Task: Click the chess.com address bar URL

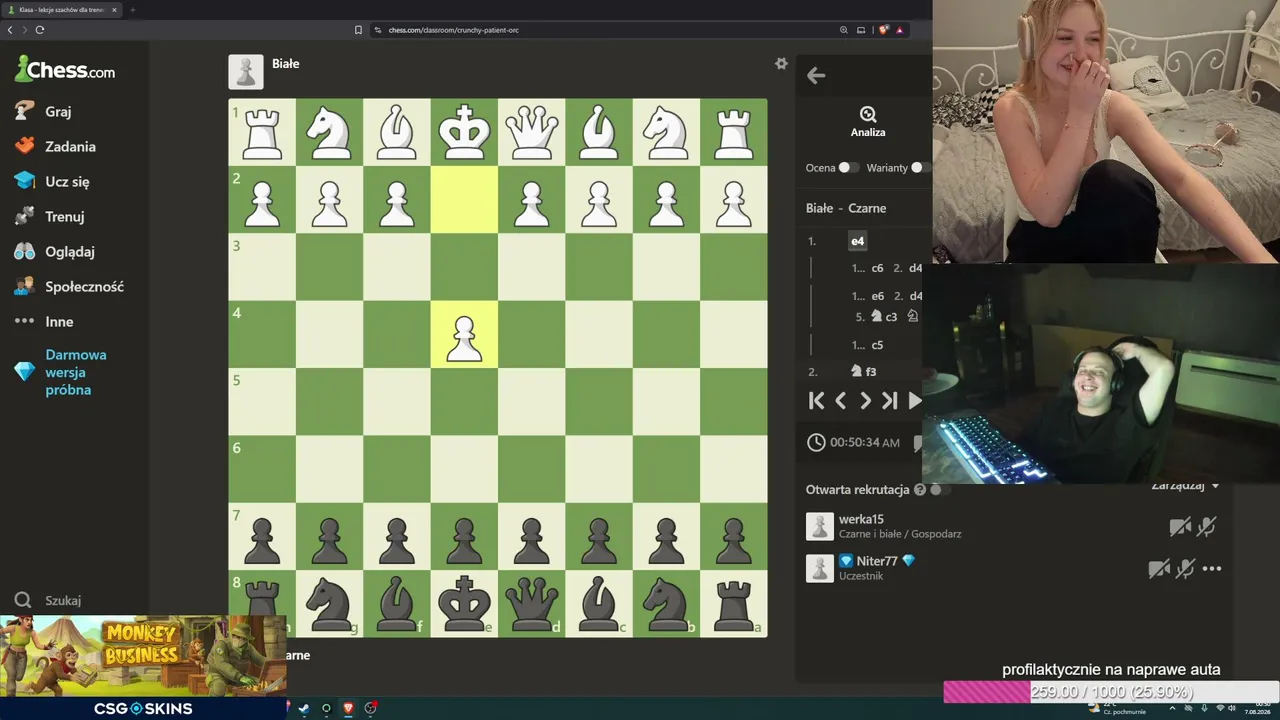Action: 453,30
